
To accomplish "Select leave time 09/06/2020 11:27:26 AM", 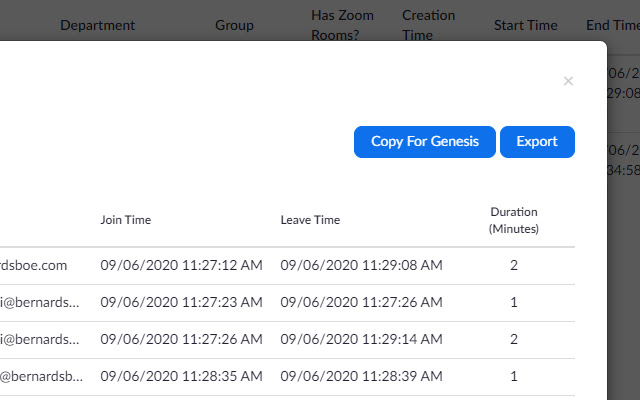I will coord(361,302).
